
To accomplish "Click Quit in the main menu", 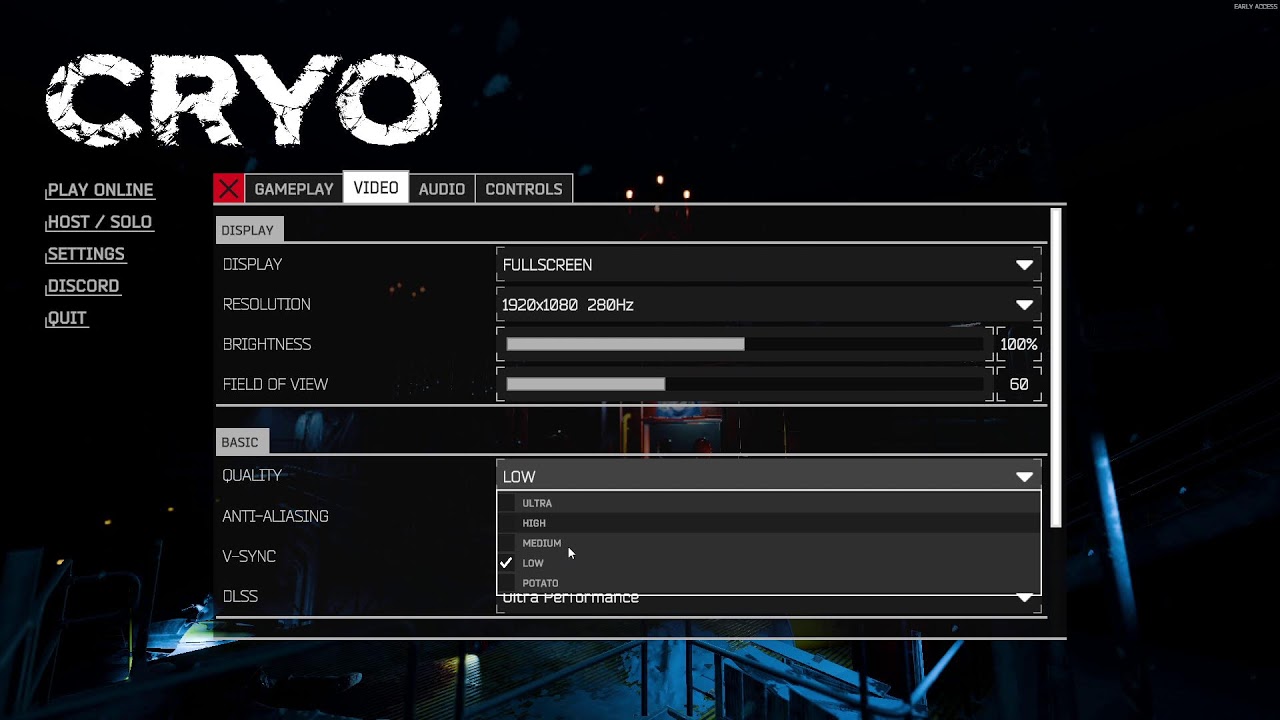I will (66, 318).
